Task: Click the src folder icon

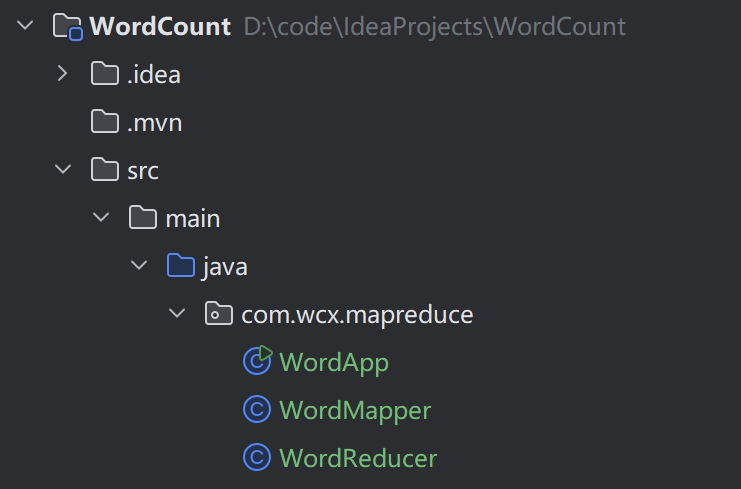Action: pyautogui.click(x=104, y=169)
